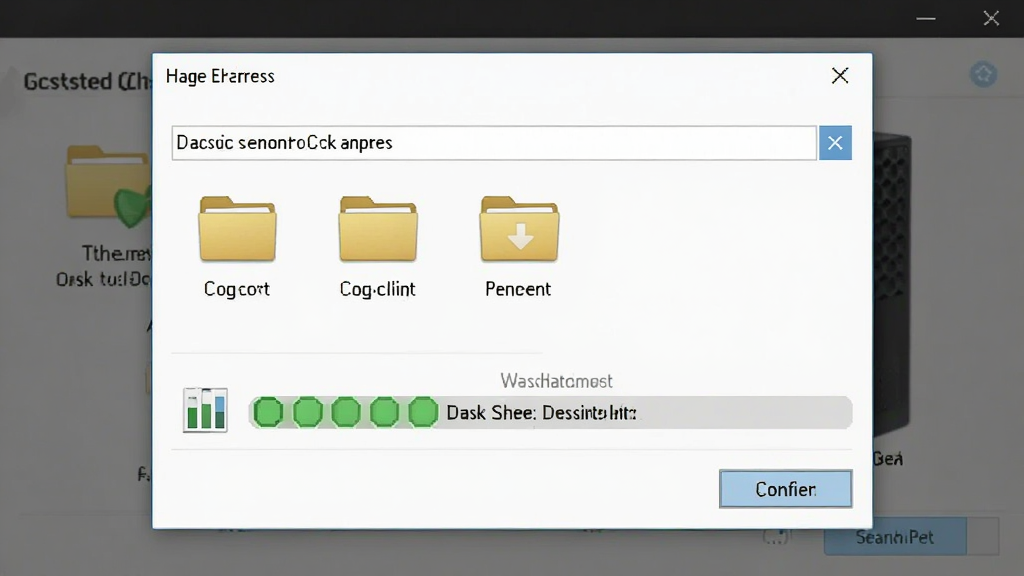Open the Cog·clint folder icon
This screenshot has height=576, width=1024.
(x=377, y=229)
